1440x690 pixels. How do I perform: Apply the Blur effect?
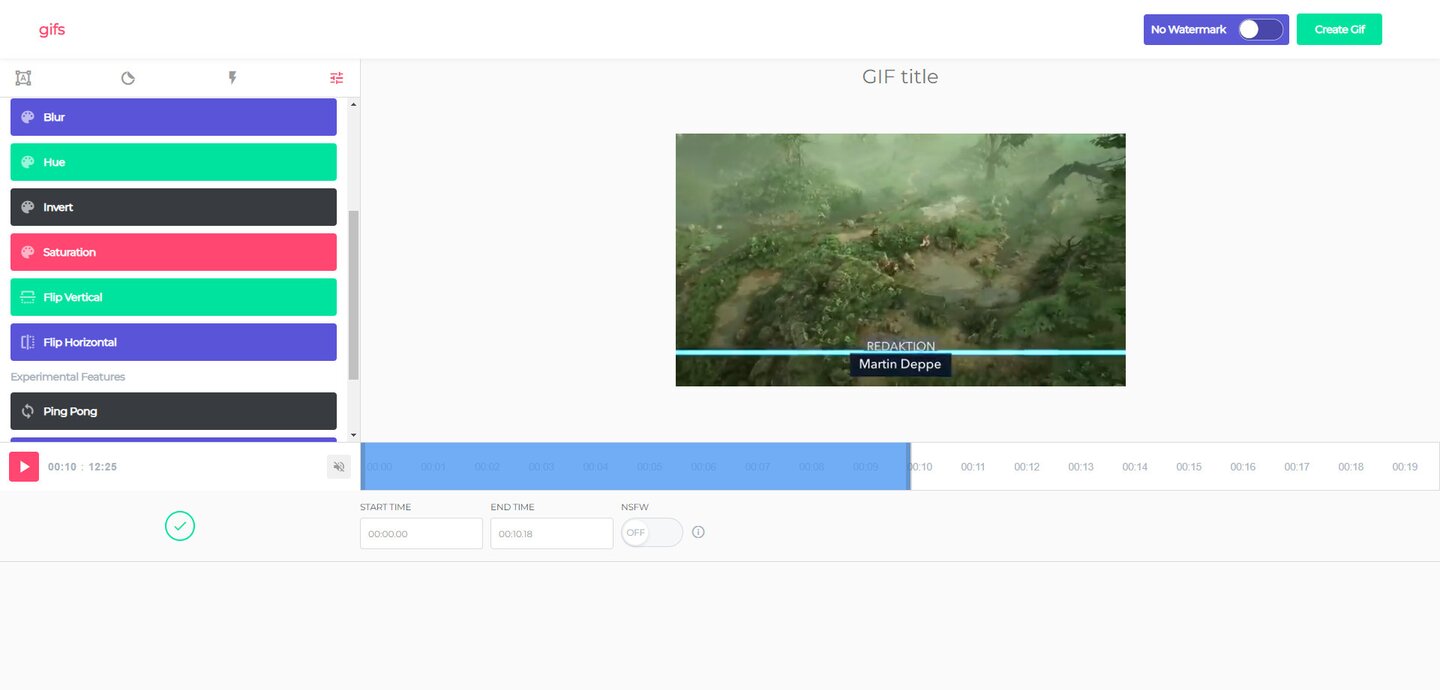click(x=173, y=117)
